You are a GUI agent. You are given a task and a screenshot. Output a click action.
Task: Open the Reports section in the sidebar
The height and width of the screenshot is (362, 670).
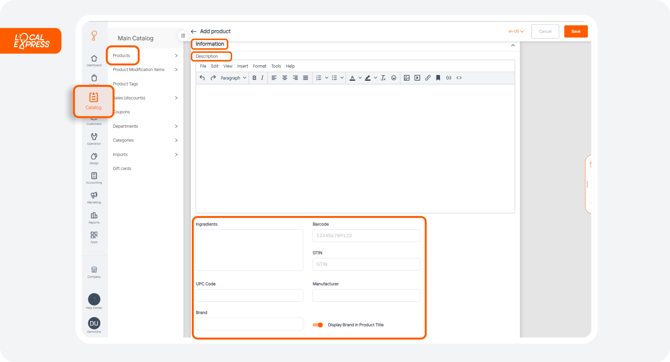pyautogui.click(x=94, y=218)
